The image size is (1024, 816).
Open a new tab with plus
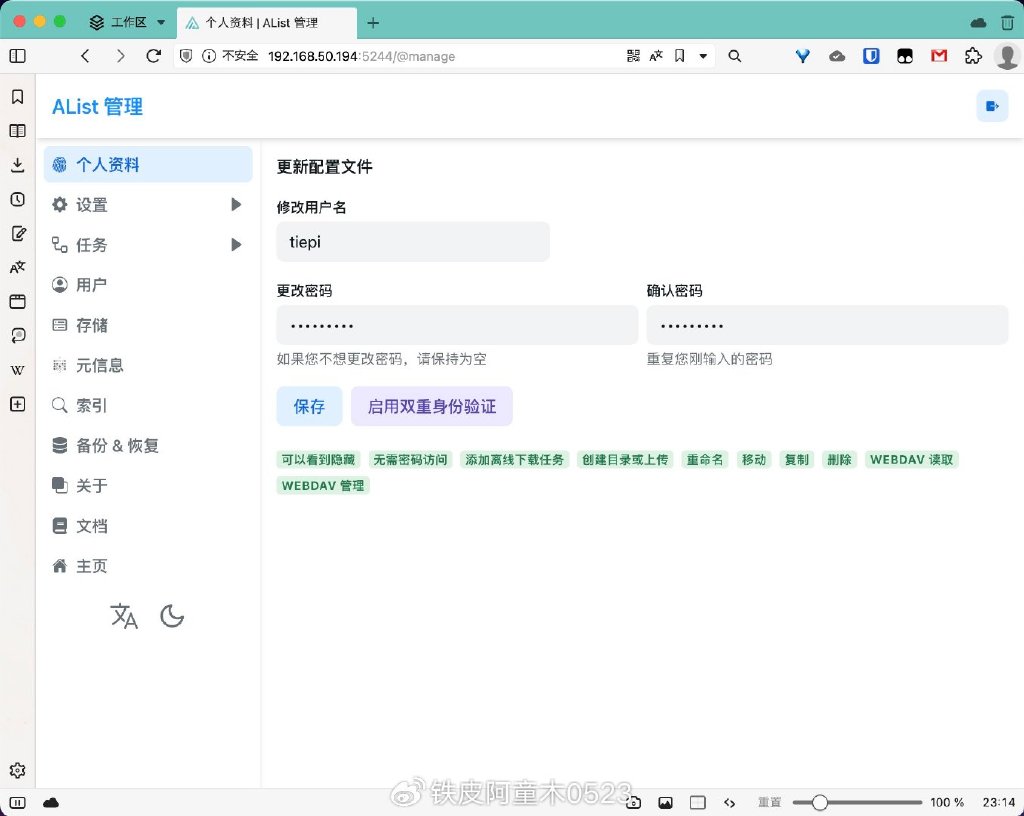pyautogui.click(x=373, y=23)
